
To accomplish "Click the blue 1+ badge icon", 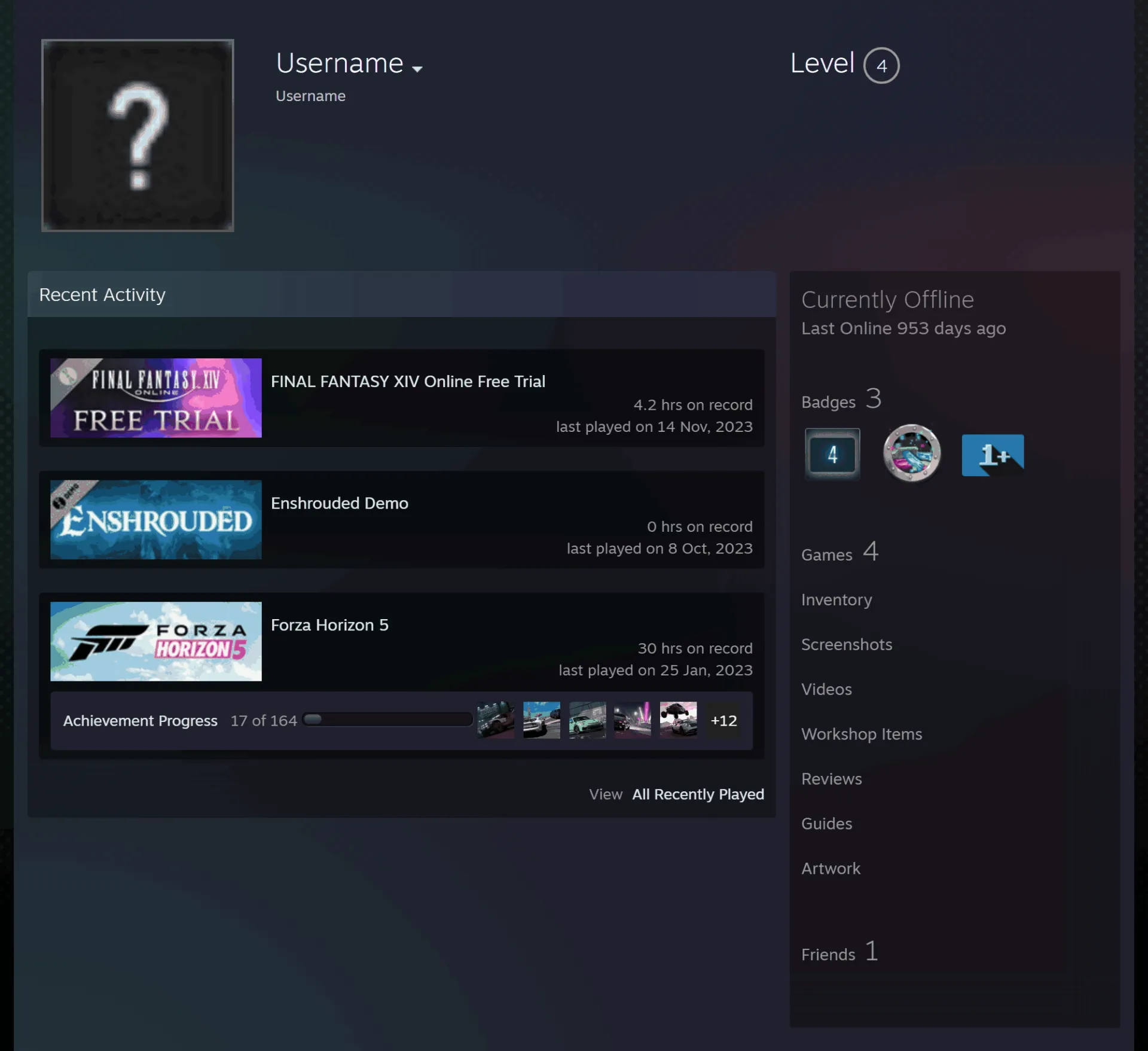I will 993,455.
